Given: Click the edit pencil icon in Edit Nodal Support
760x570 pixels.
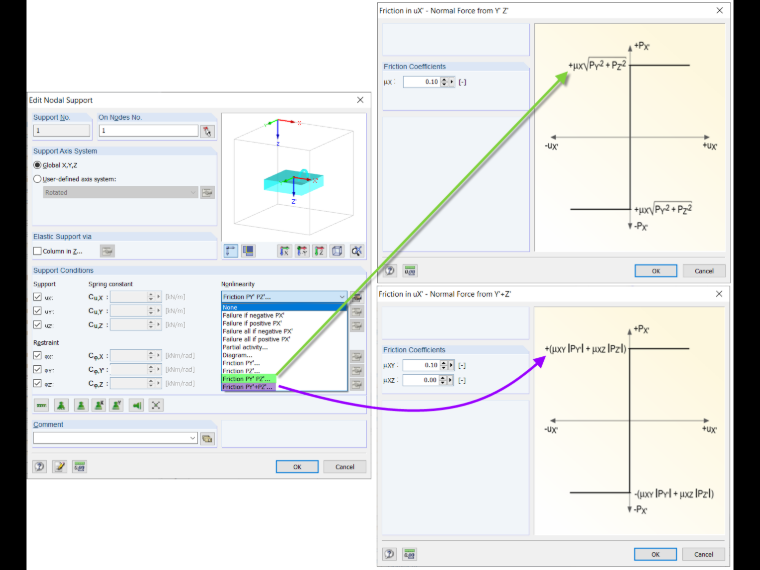Looking at the screenshot, I should pyautogui.click(x=60, y=466).
